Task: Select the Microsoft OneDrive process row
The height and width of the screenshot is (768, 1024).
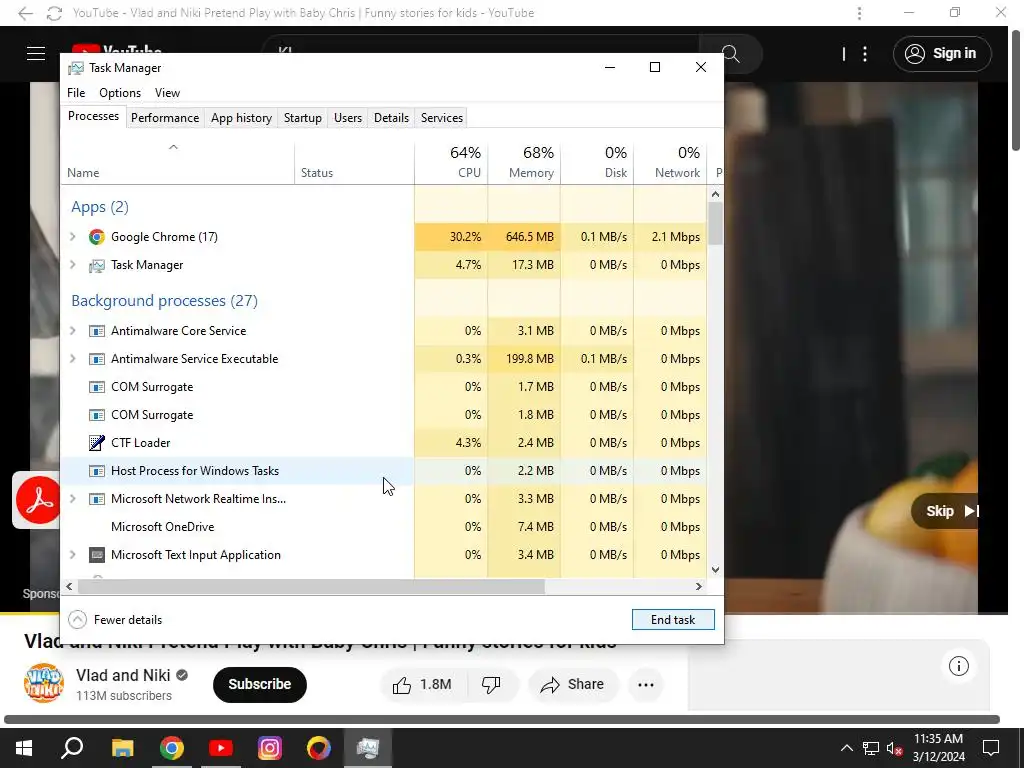Action: 383,527
